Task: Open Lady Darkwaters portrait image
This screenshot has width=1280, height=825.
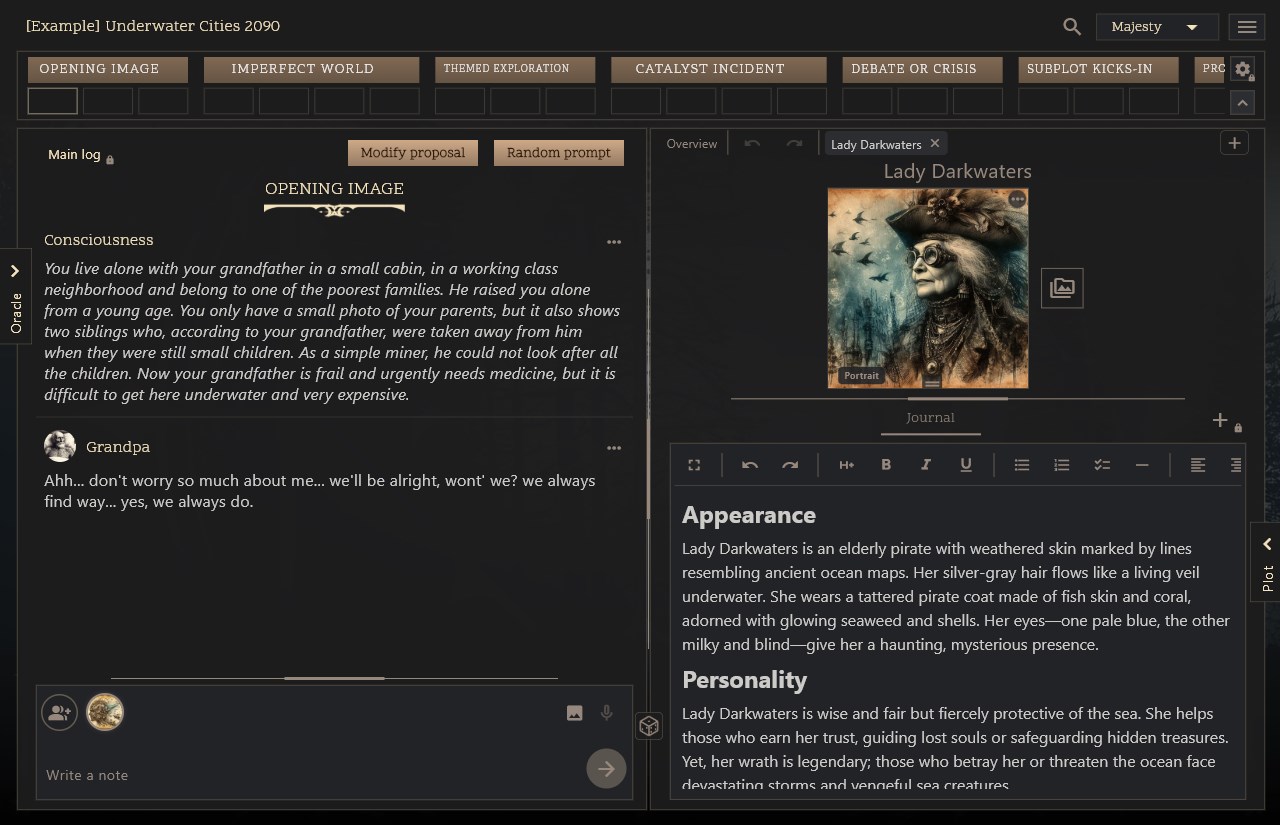Action: 928,288
